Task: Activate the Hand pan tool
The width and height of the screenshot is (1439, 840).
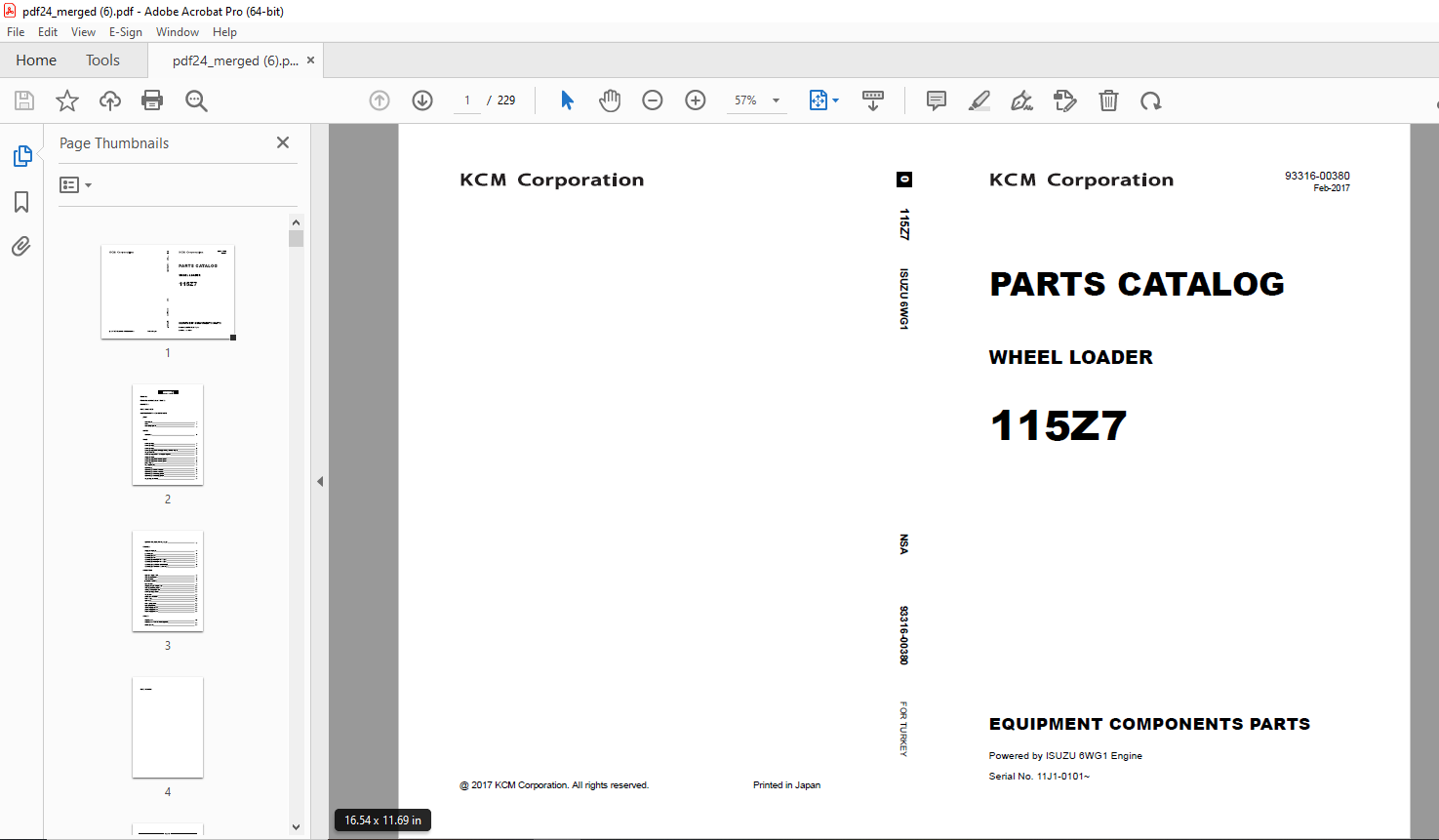Action: pos(610,100)
